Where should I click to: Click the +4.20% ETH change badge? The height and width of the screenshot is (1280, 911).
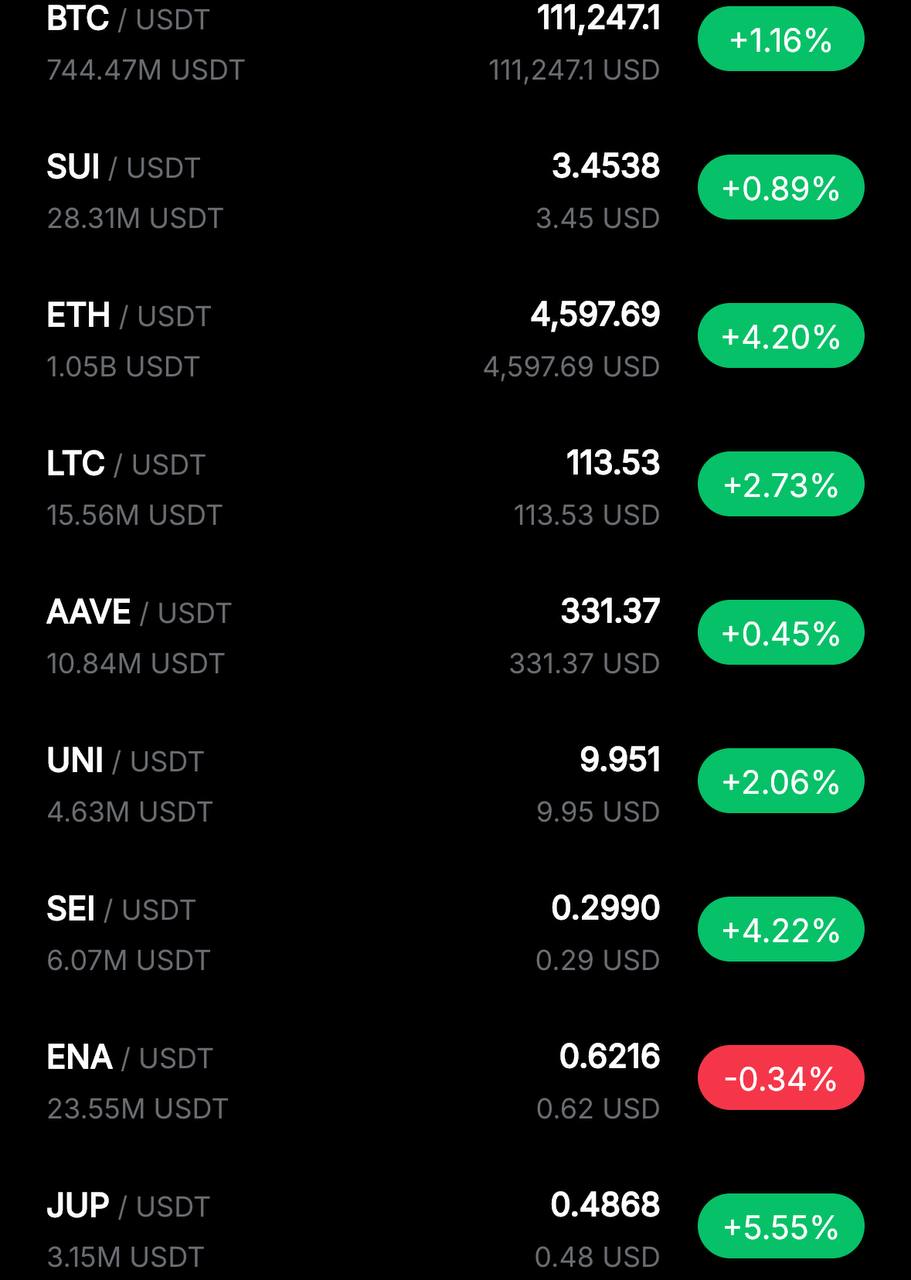780,336
